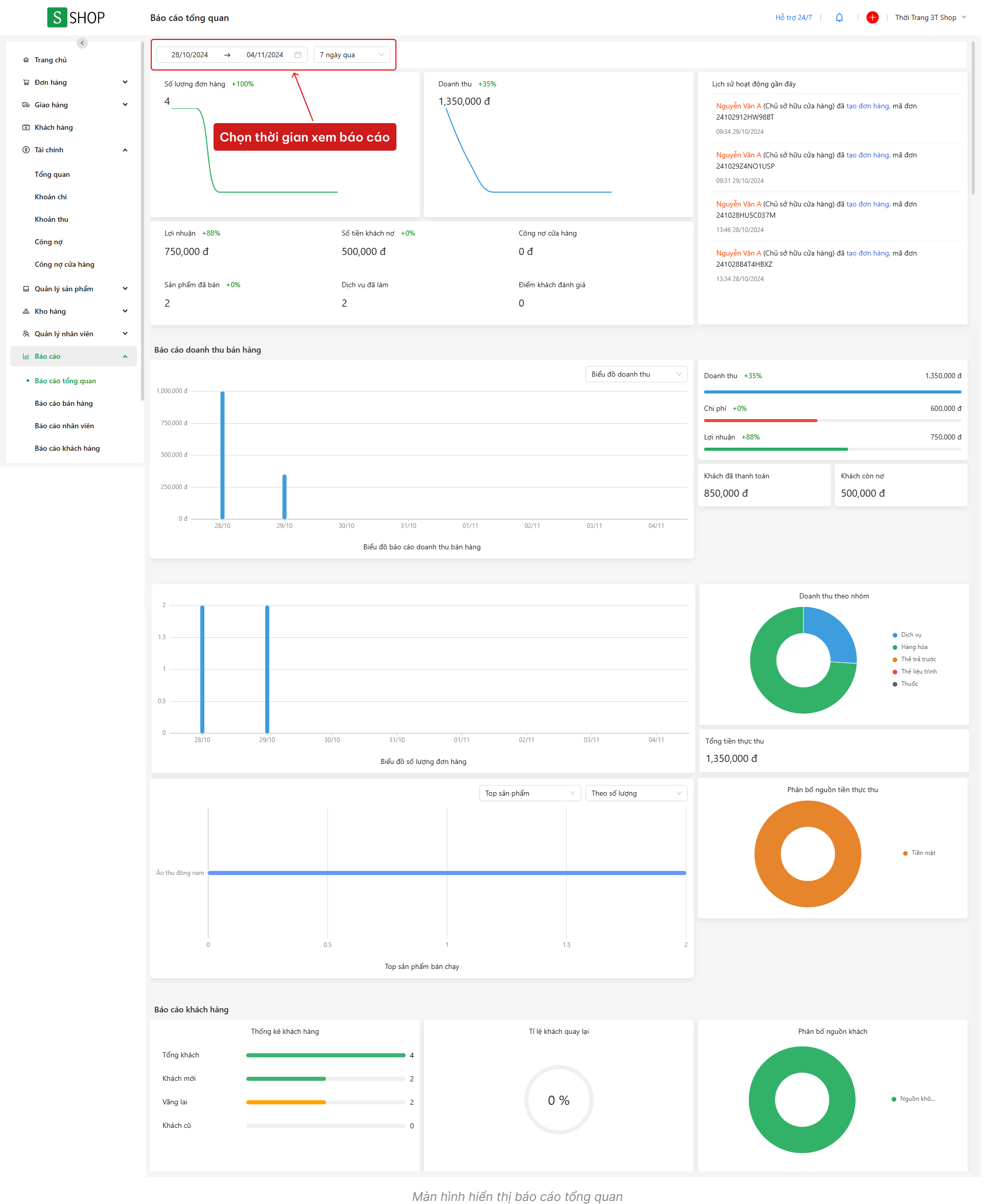The width and height of the screenshot is (1008, 1204).
Task: Select Báo cáo tổng quan in sidebar
Action: click(65, 381)
